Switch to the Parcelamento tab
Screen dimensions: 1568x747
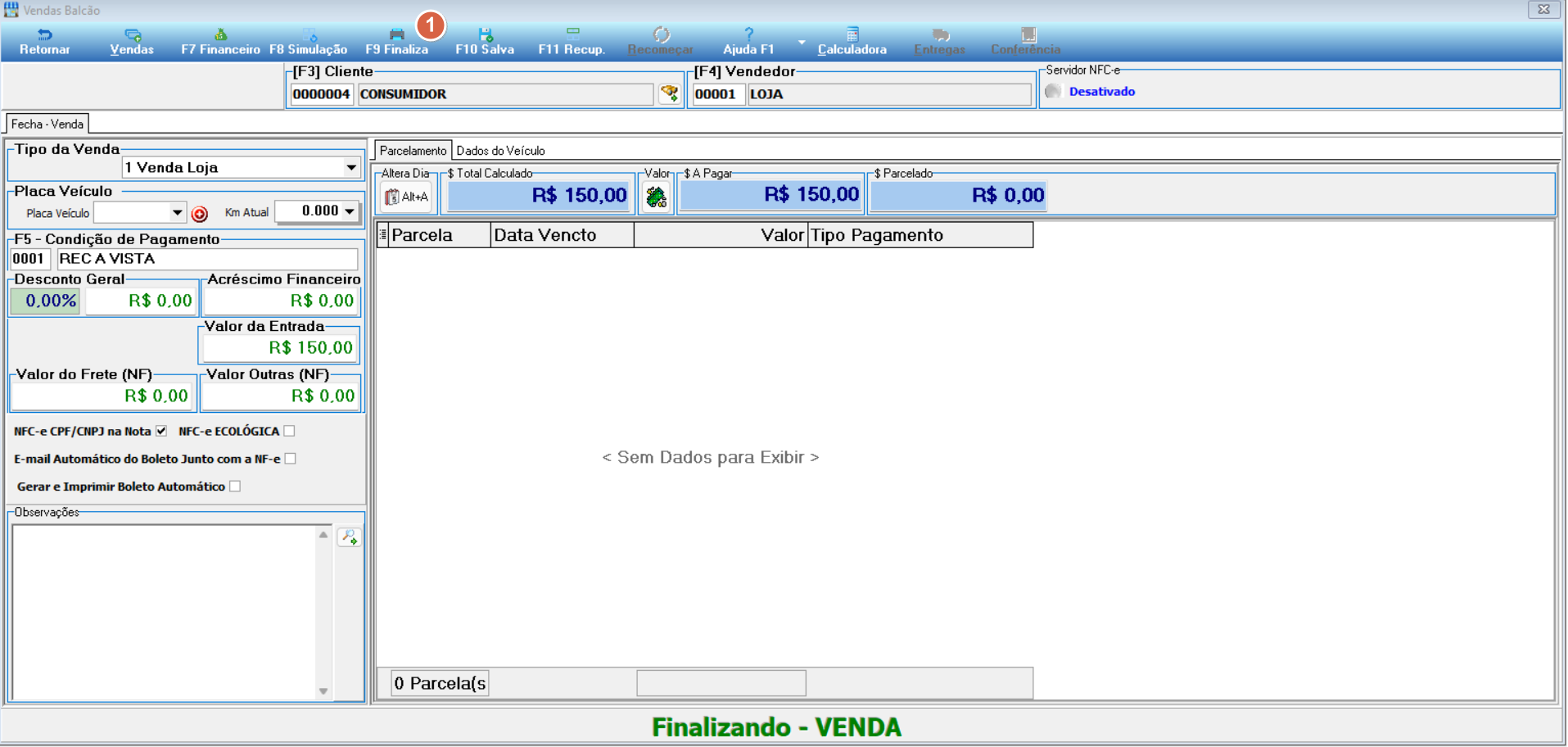413,151
